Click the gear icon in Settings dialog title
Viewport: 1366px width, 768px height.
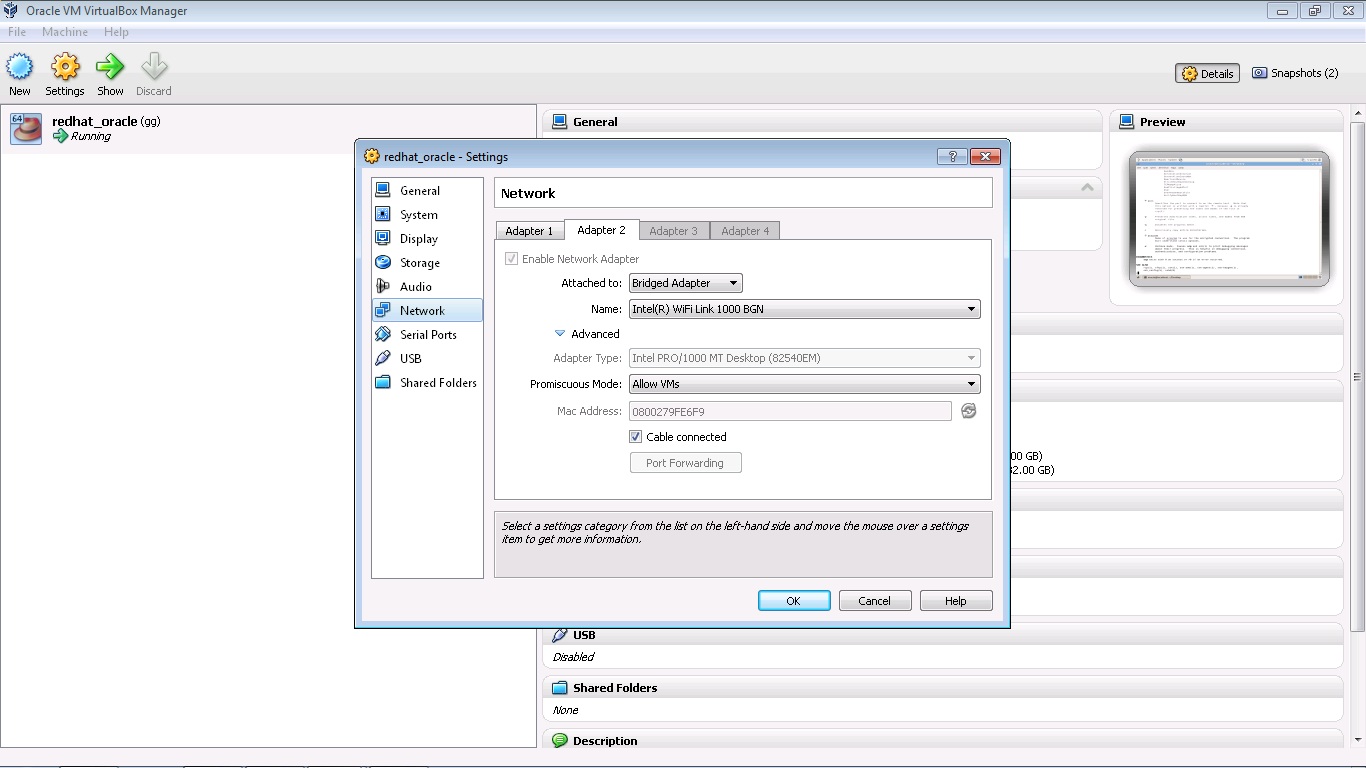coord(372,156)
